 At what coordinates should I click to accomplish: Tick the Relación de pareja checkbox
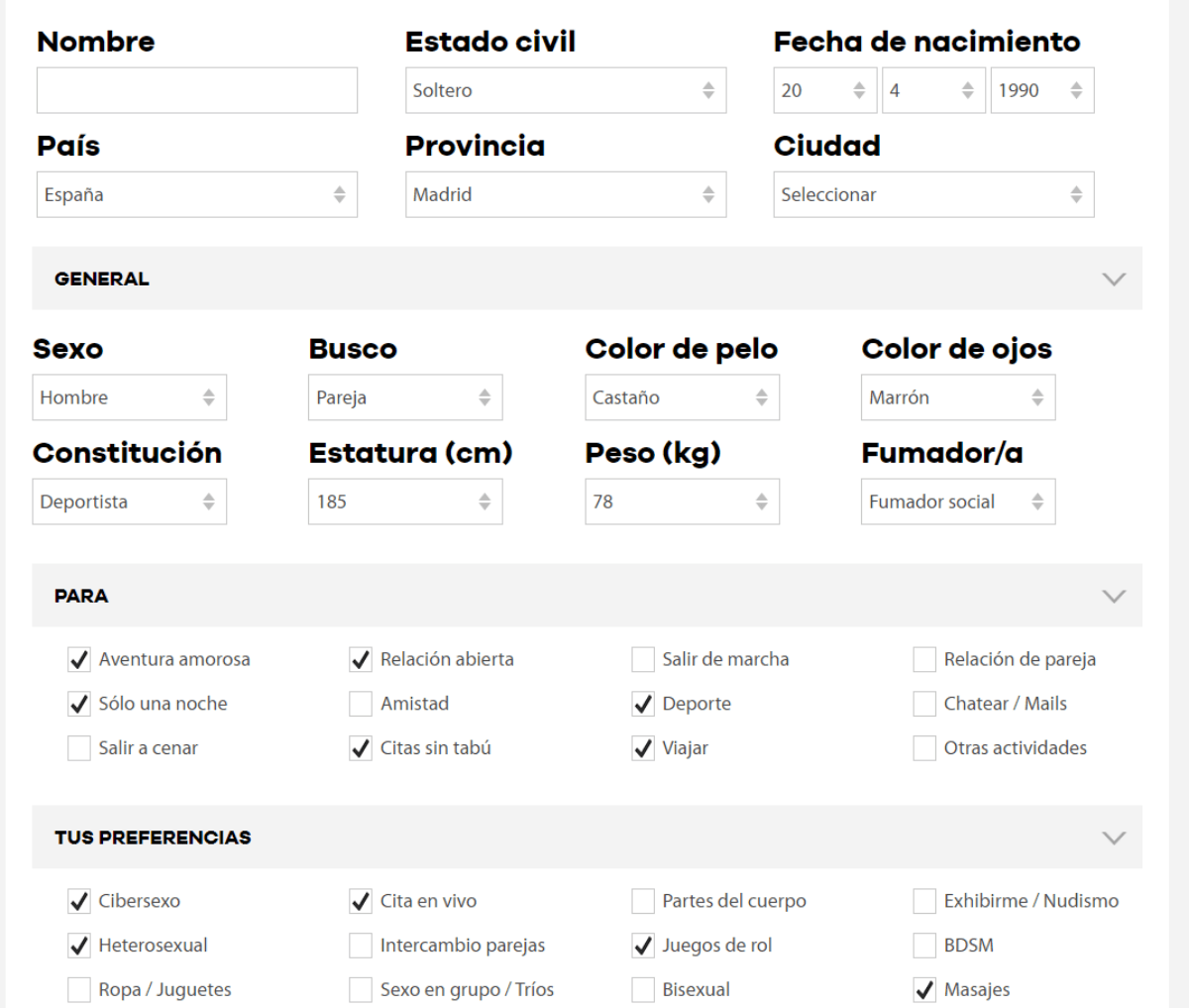click(924, 659)
